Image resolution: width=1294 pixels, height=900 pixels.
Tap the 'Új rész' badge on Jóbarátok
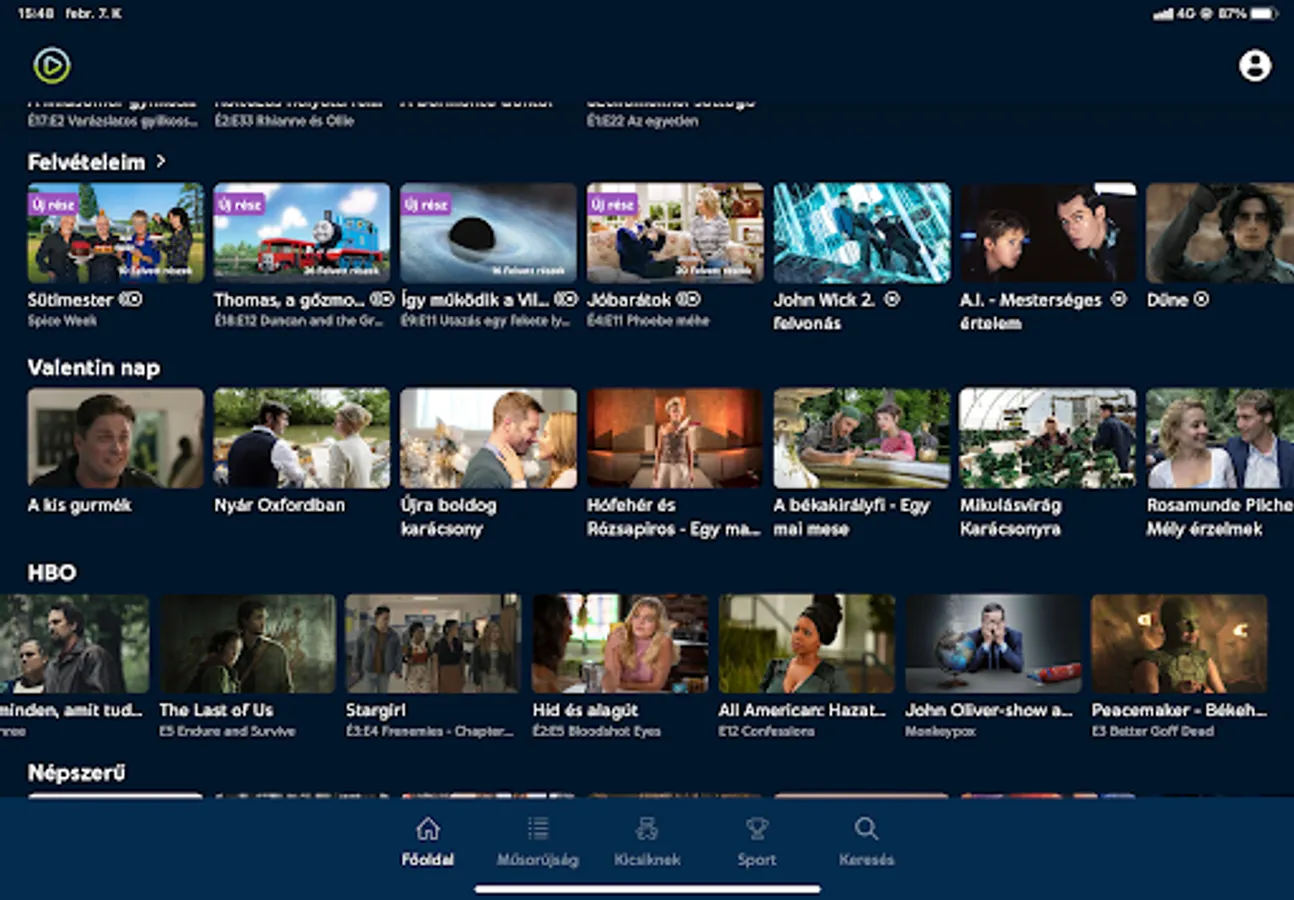pyautogui.click(x=612, y=204)
